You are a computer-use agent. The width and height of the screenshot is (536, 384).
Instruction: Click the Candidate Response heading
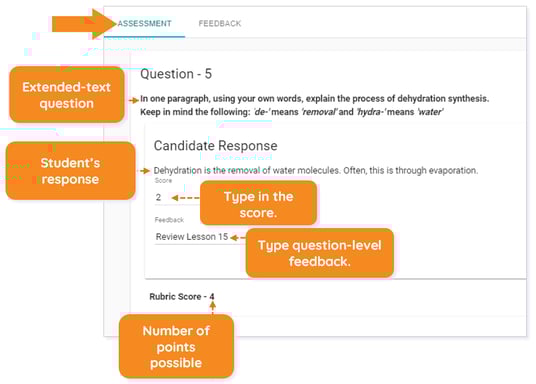[x=215, y=146]
